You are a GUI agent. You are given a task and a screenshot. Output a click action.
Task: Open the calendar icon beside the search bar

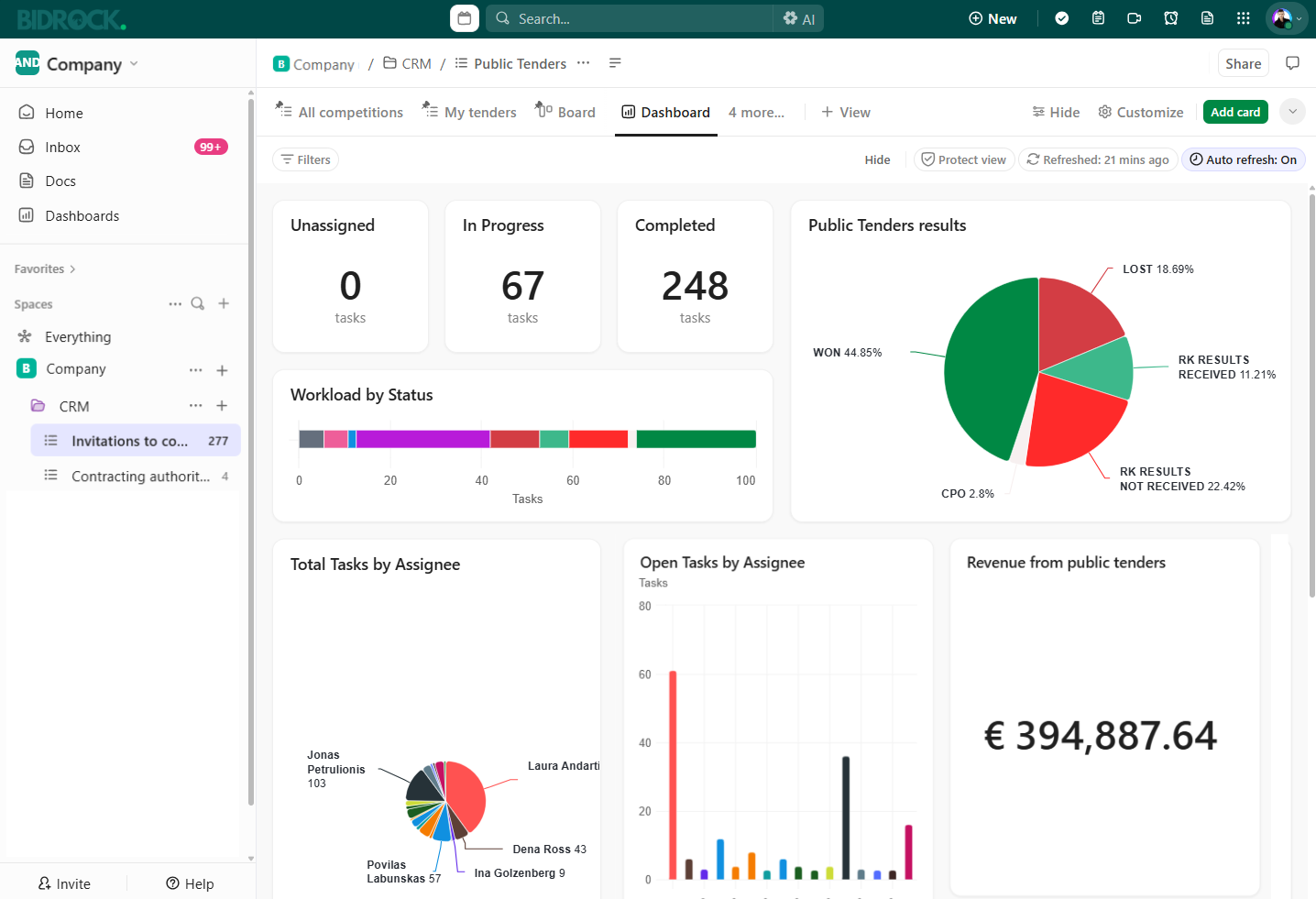pyautogui.click(x=465, y=18)
